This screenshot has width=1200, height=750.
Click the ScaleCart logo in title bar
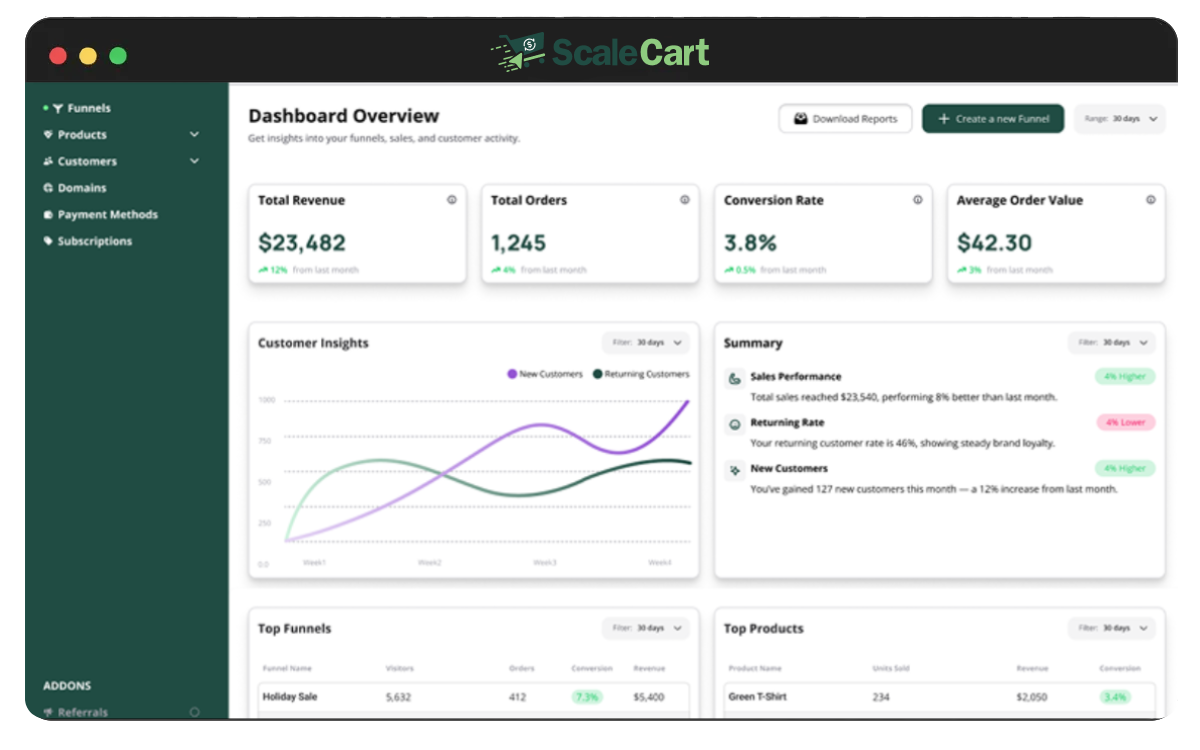click(x=600, y=52)
